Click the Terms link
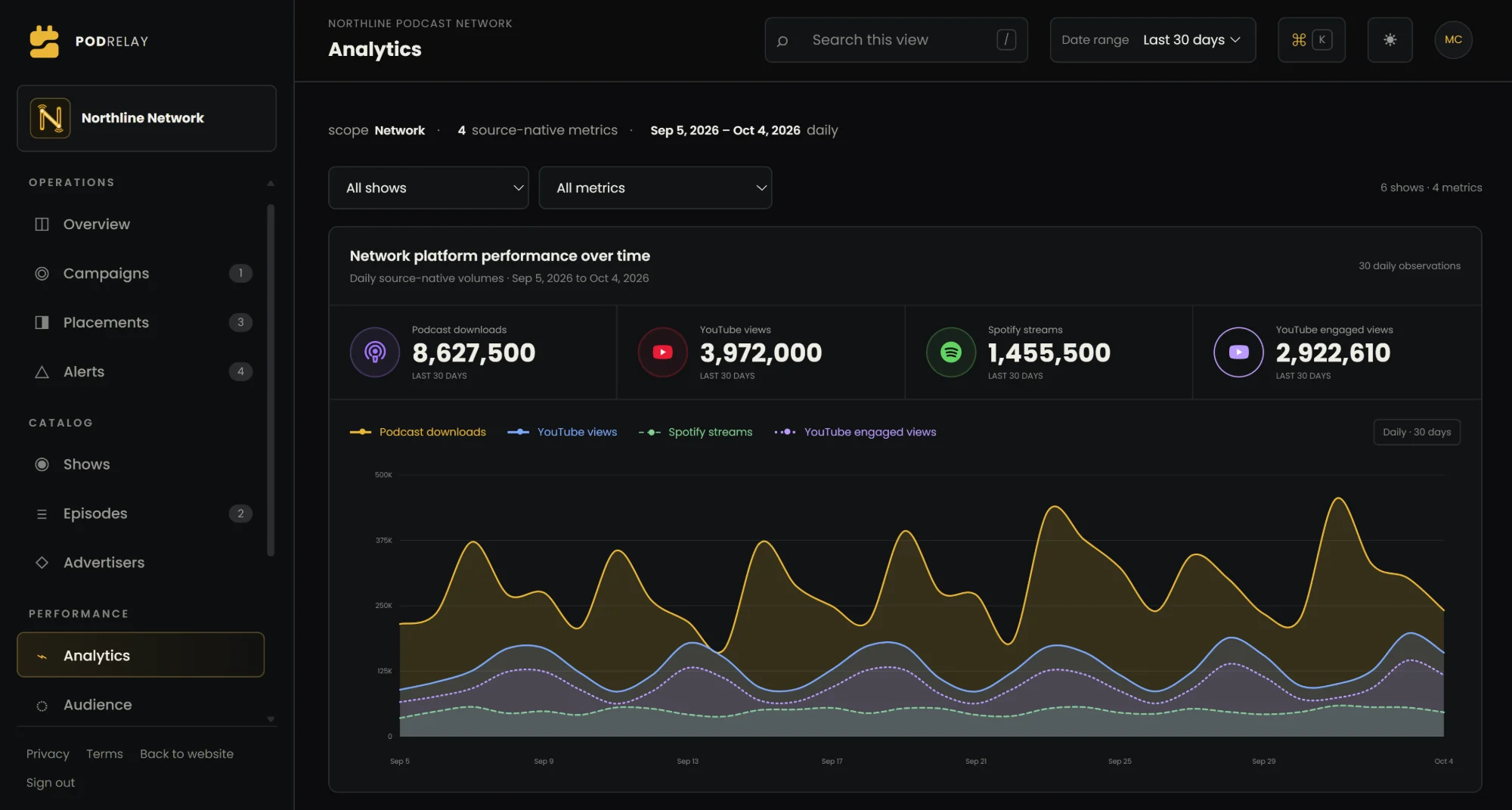The height and width of the screenshot is (810, 1512). 104,754
